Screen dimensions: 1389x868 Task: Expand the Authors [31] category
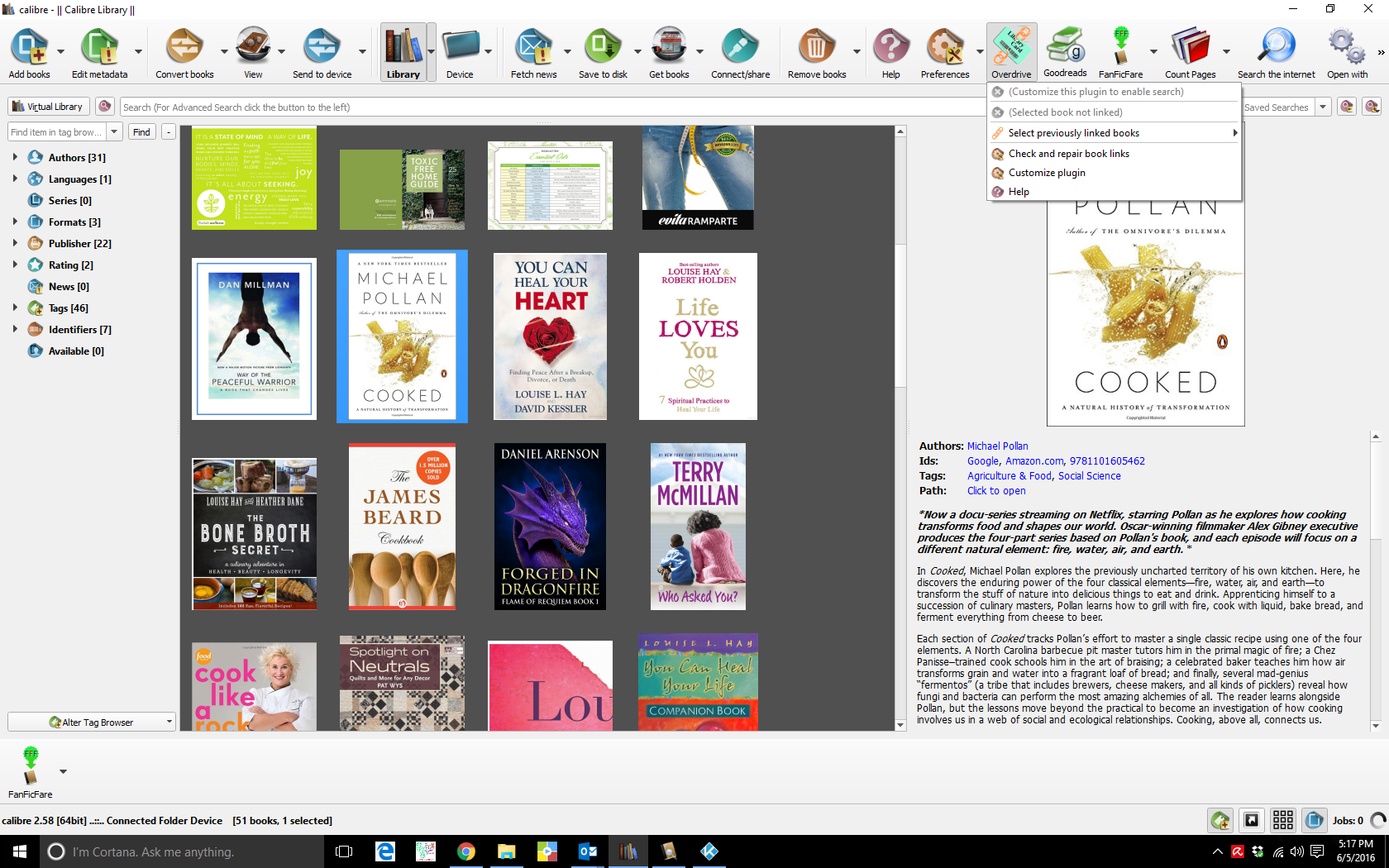click(15, 157)
